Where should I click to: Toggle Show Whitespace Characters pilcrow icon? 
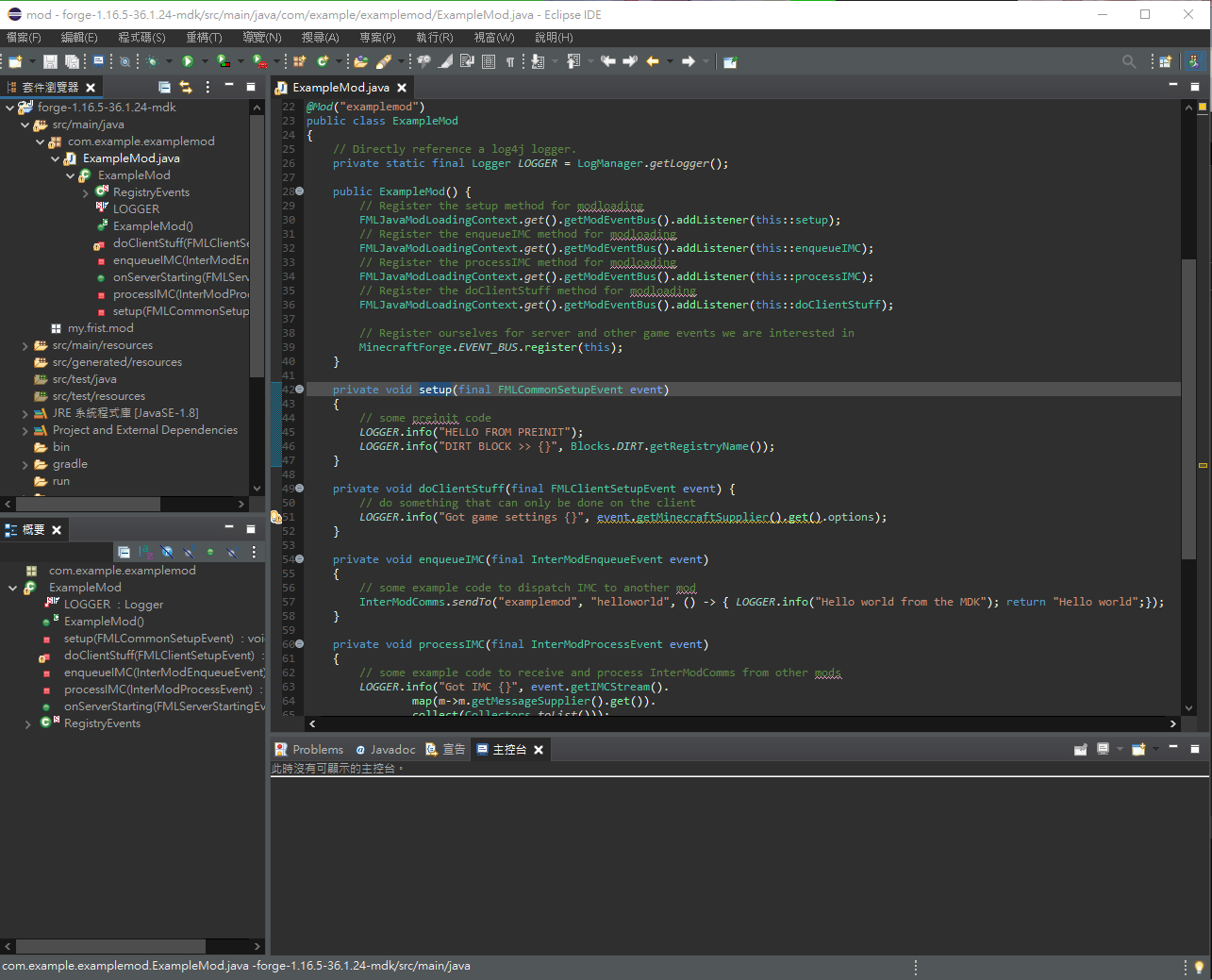point(510,61)
